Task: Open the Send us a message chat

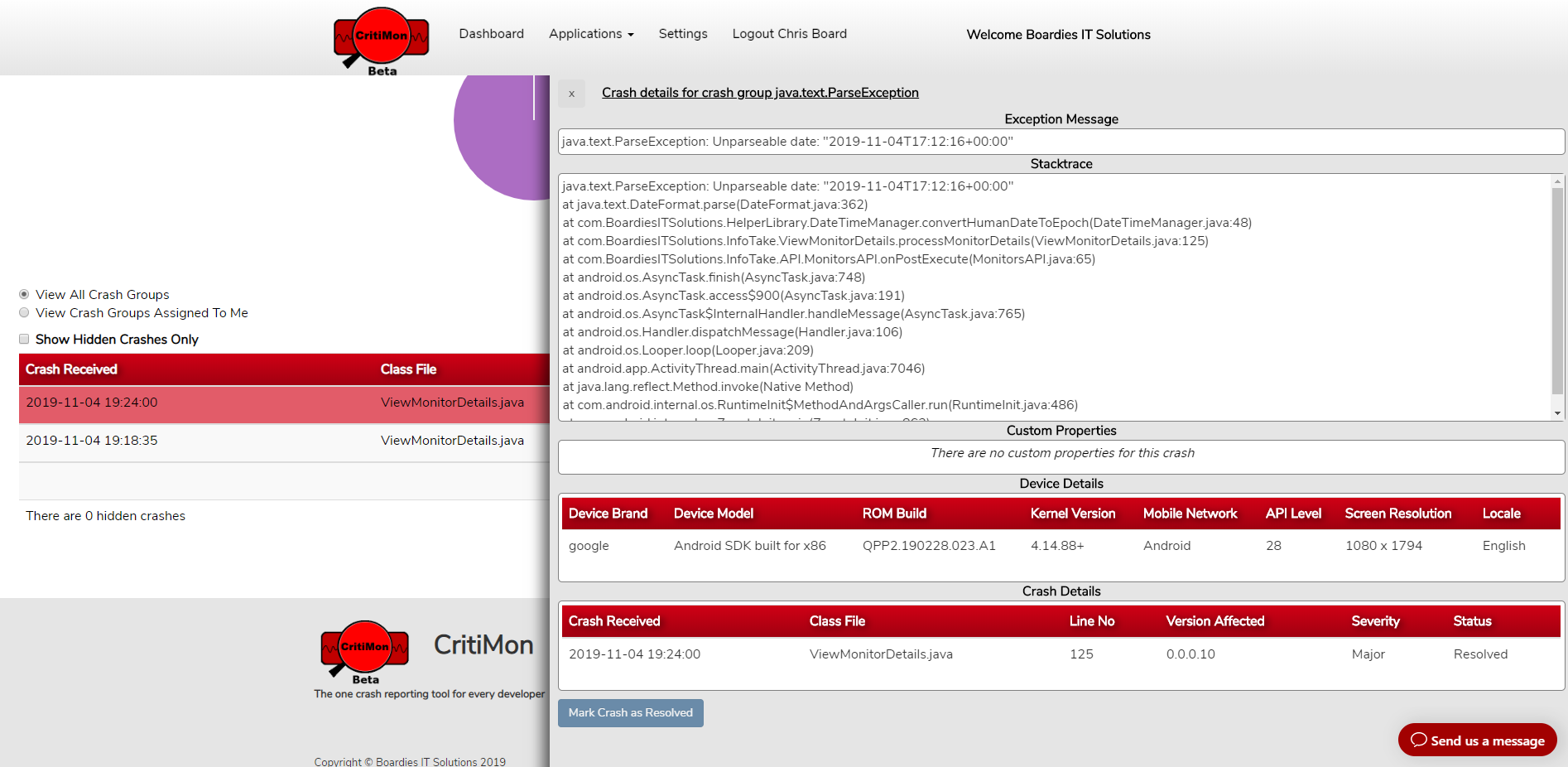Action: coord(1477,740)
